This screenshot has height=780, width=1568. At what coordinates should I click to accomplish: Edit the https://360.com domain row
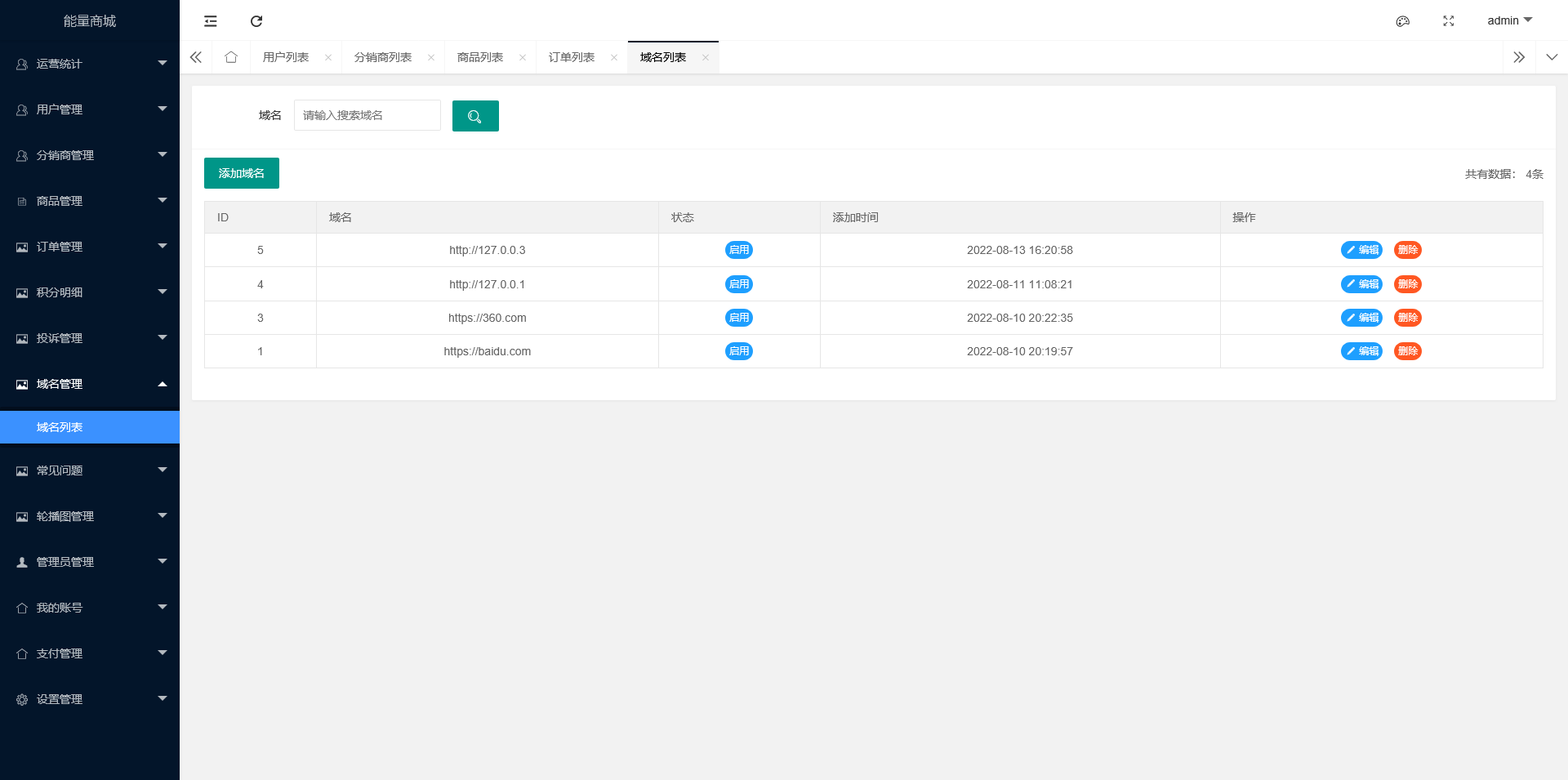click(x=1361, y=318)
